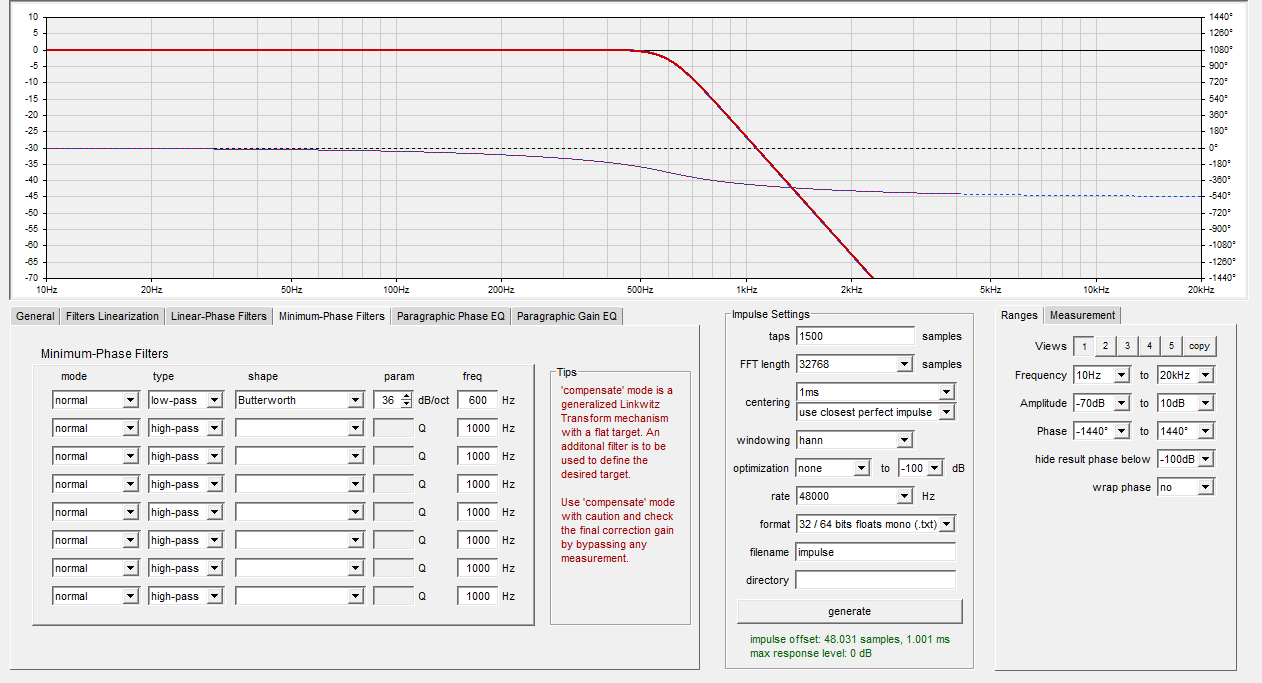Open mode dropdown of the low-pass filter row
The image size is (1262, 683).
click(95, 400)
